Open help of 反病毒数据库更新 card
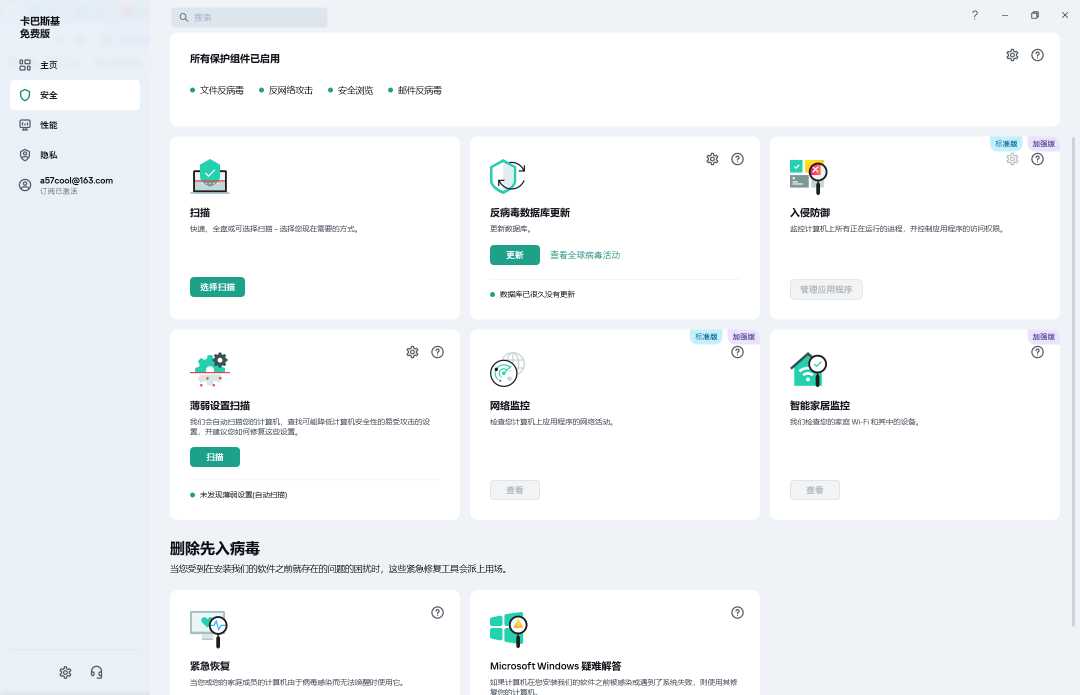1080x695 pixels. (737, 159)
